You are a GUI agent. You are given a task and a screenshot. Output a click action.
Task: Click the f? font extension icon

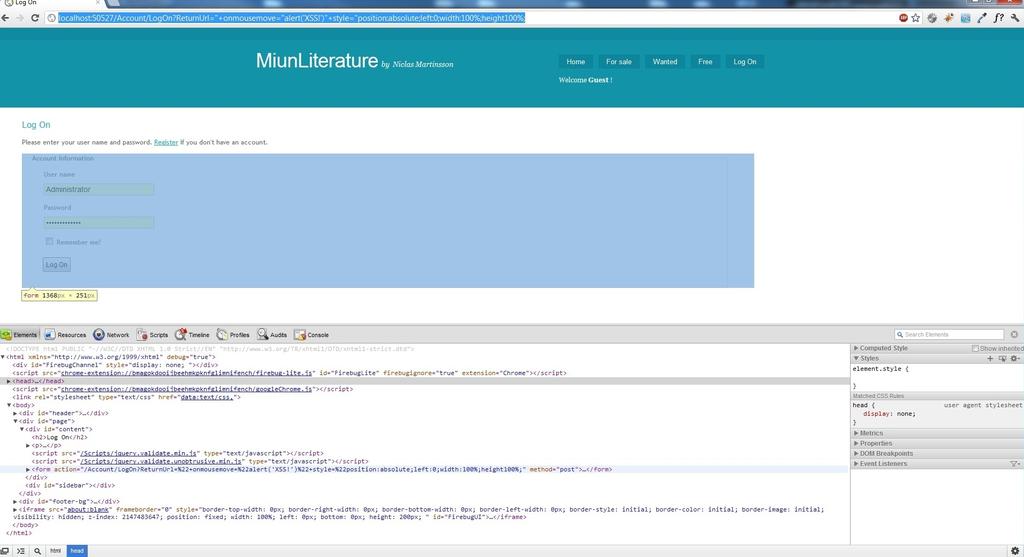click(x=999, y=18)
